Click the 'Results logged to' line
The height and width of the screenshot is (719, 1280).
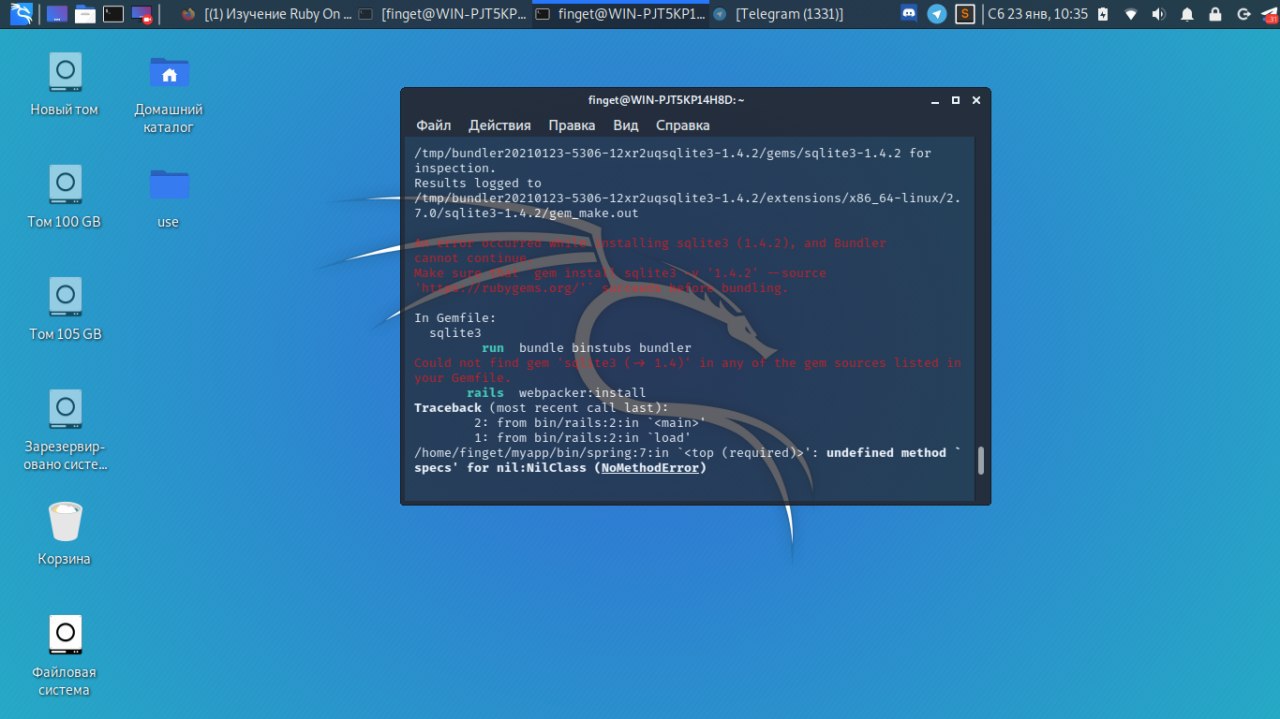point(478,183)
